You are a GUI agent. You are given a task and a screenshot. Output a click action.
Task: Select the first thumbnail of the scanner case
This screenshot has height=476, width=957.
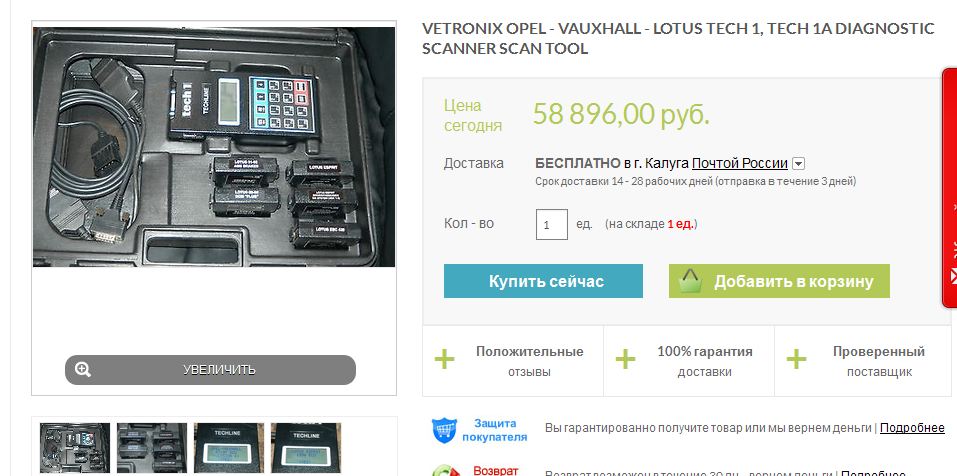(x=75, y=449)
